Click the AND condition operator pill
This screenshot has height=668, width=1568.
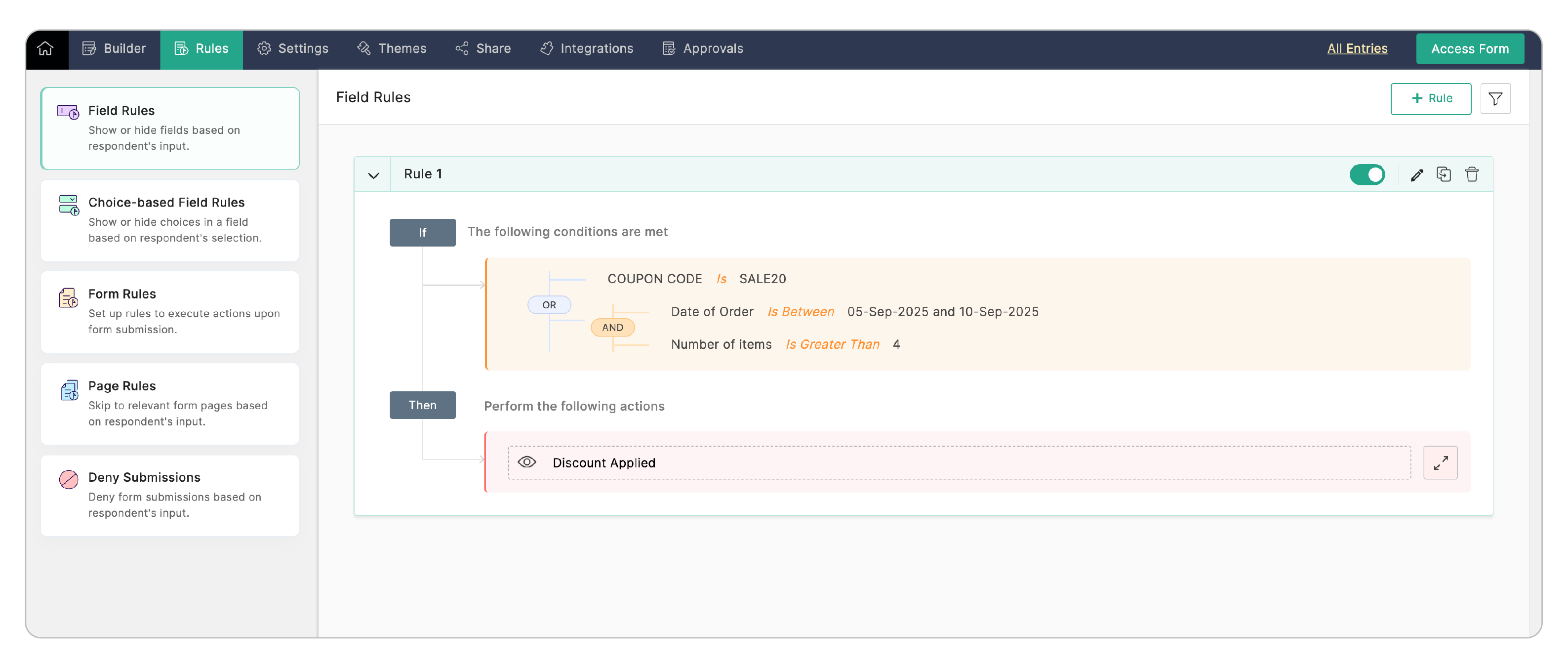(x=612, y=328)
